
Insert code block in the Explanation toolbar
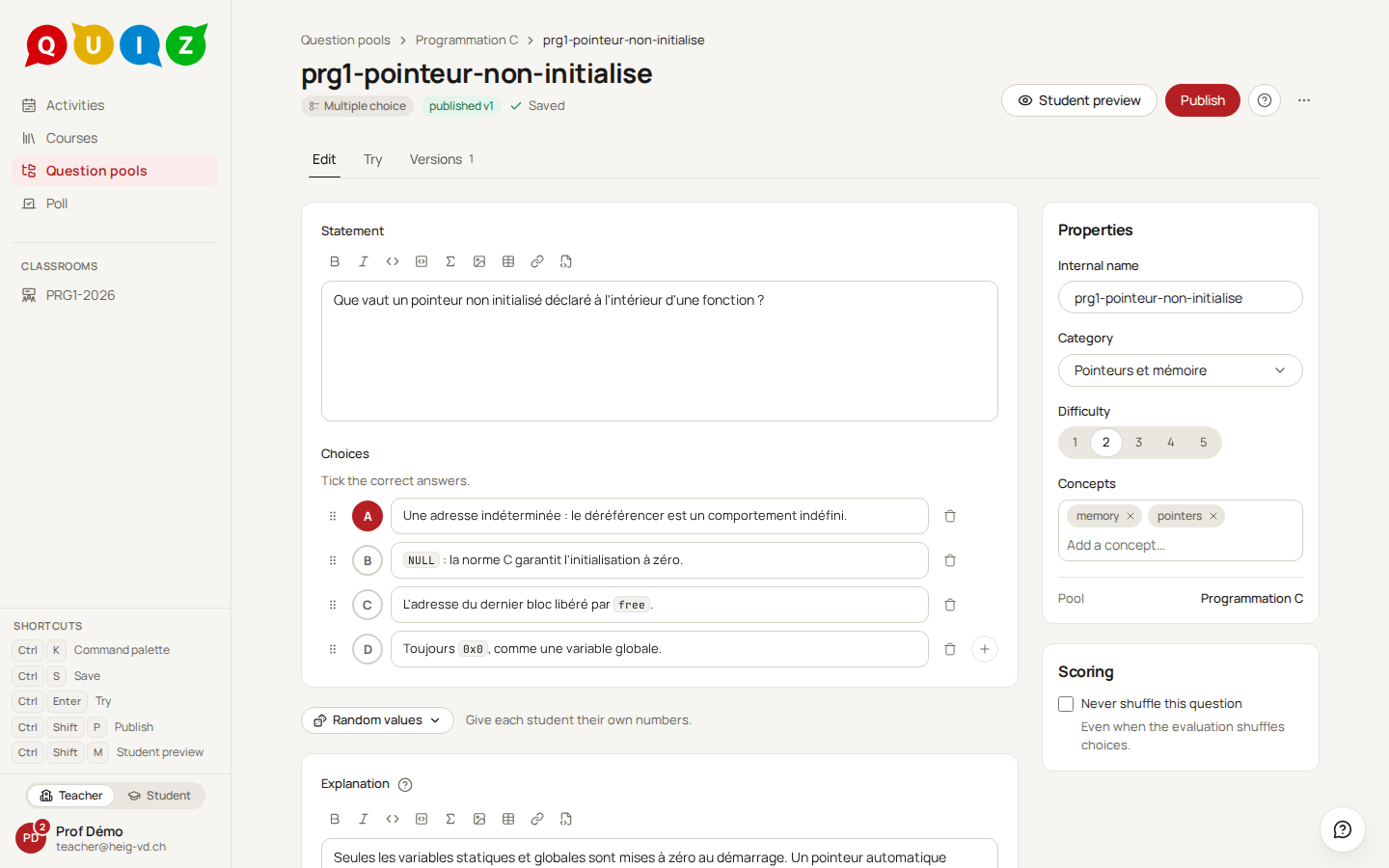(422, 819)
